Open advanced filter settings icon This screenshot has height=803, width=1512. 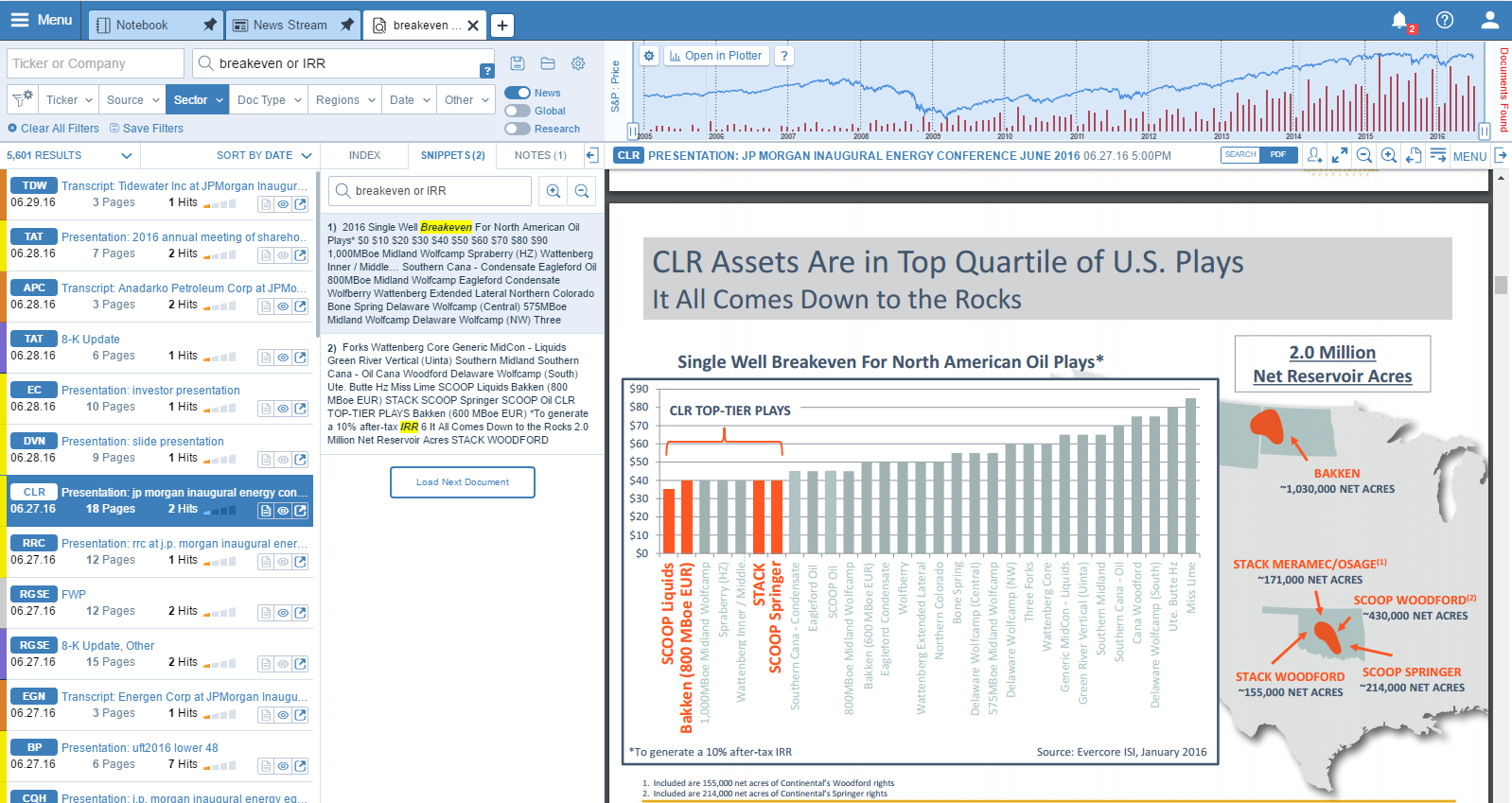(23, 98)
